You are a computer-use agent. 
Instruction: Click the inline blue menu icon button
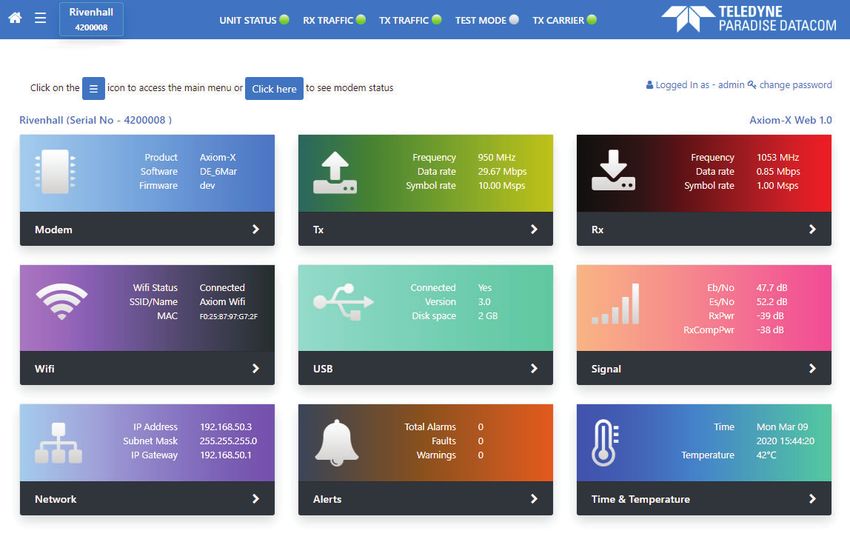click(93, 88)
